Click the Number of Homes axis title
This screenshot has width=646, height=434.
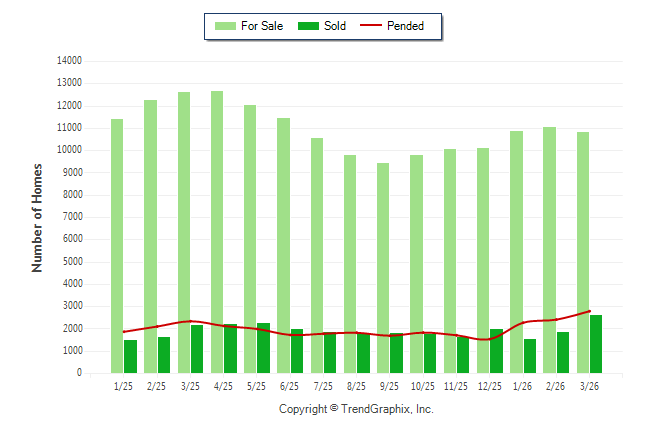(x=38, y=217)
